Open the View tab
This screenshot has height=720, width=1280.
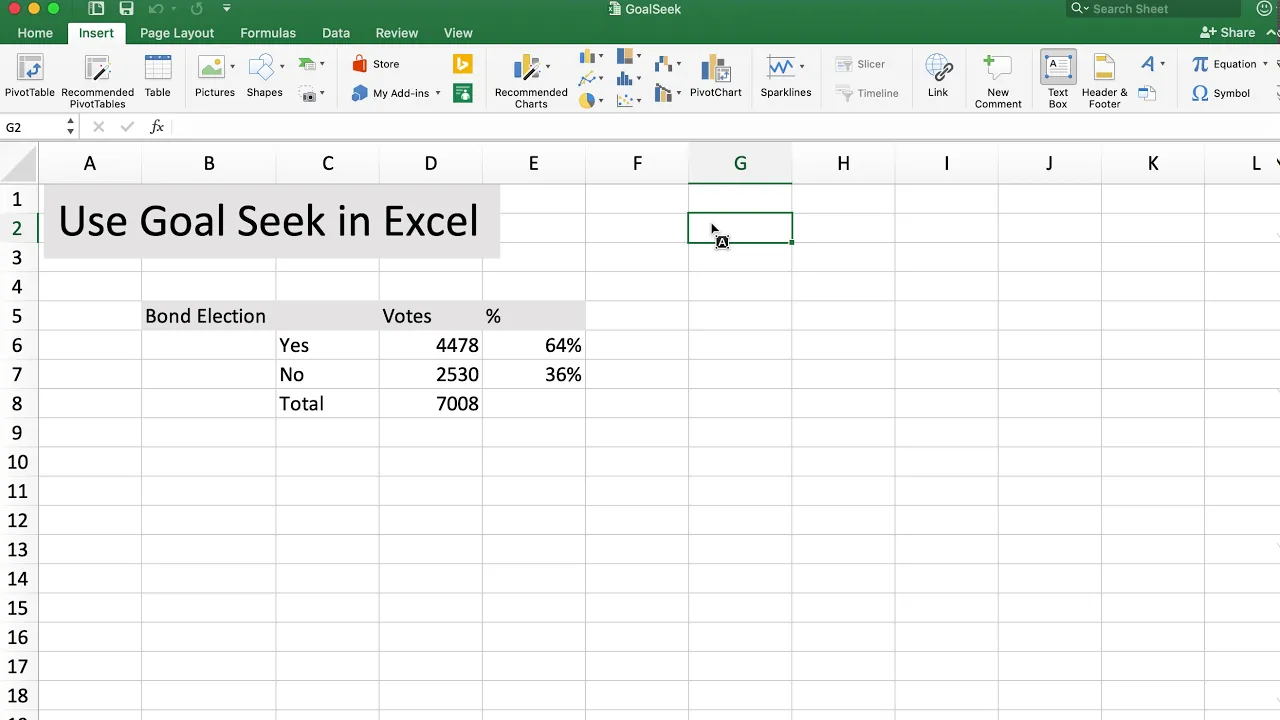tap(458, 33)
